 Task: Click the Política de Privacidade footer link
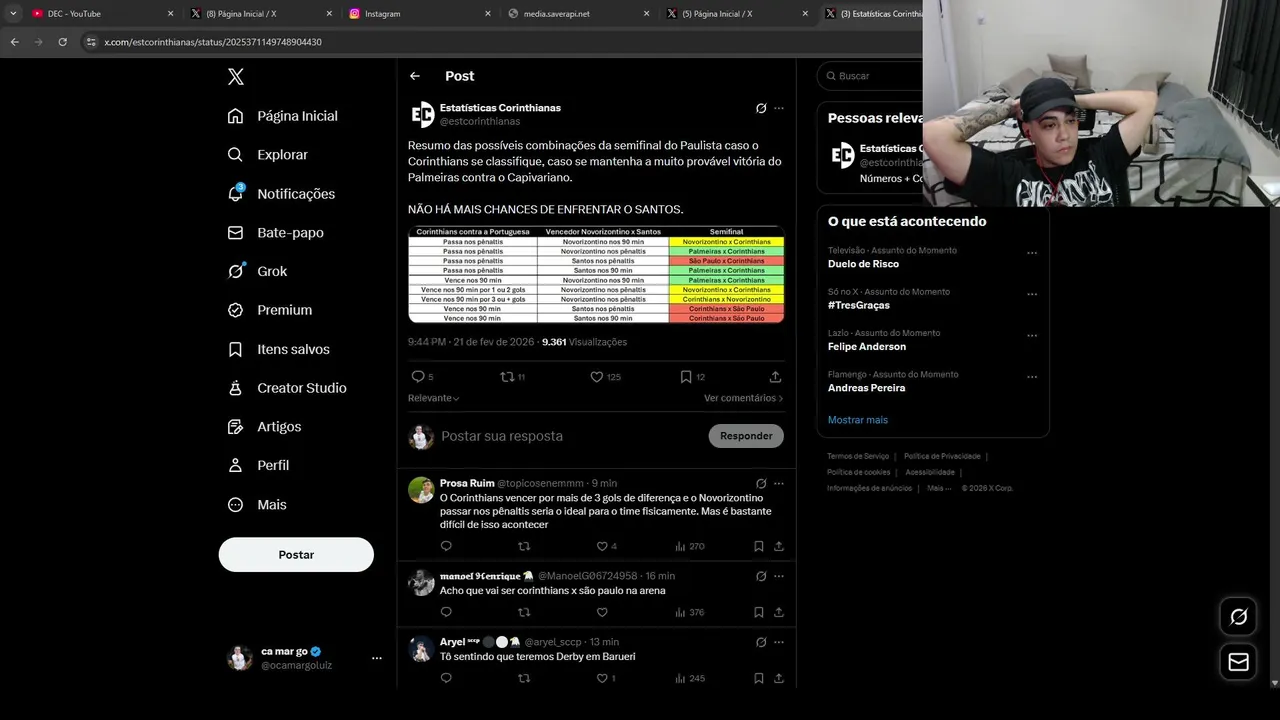point(942,456)
